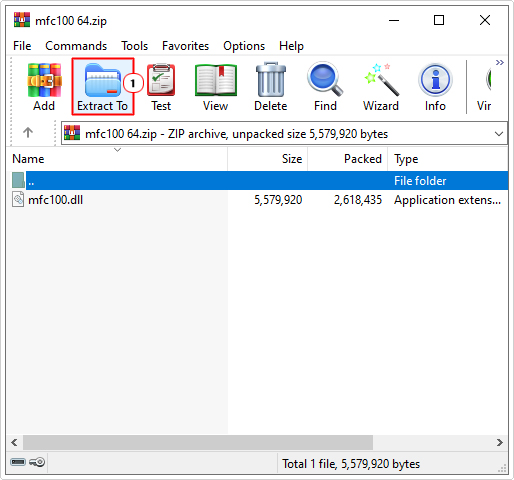Open the File menu
This screenshot has width=514, height=480.
[22, 46]
